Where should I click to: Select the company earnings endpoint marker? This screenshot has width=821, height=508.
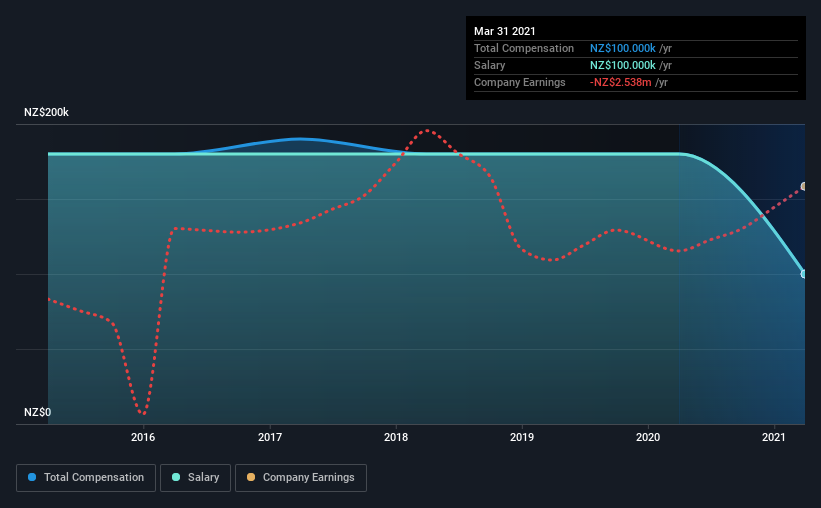tap(804, 186)
